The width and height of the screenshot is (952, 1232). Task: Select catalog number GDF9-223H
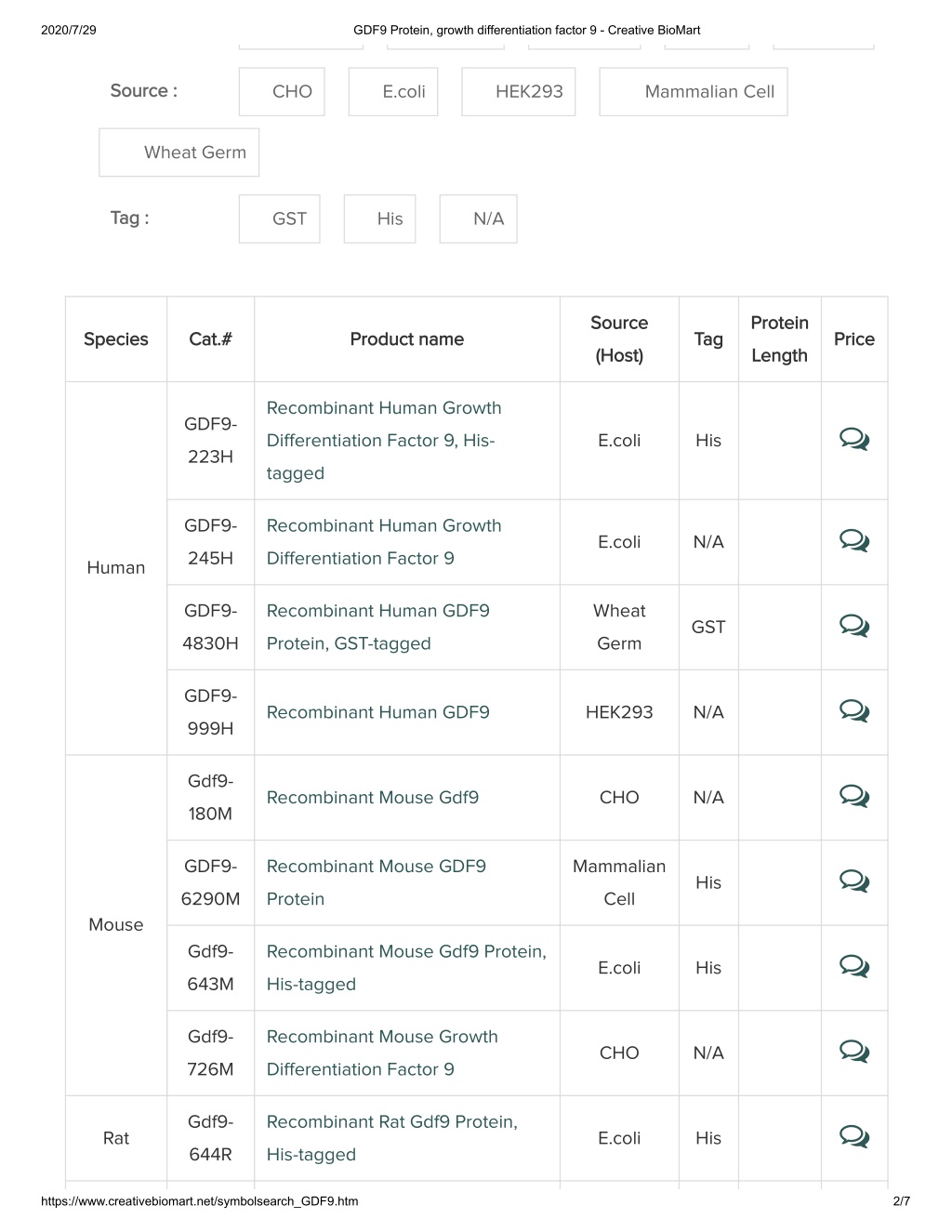click(210, 441)
